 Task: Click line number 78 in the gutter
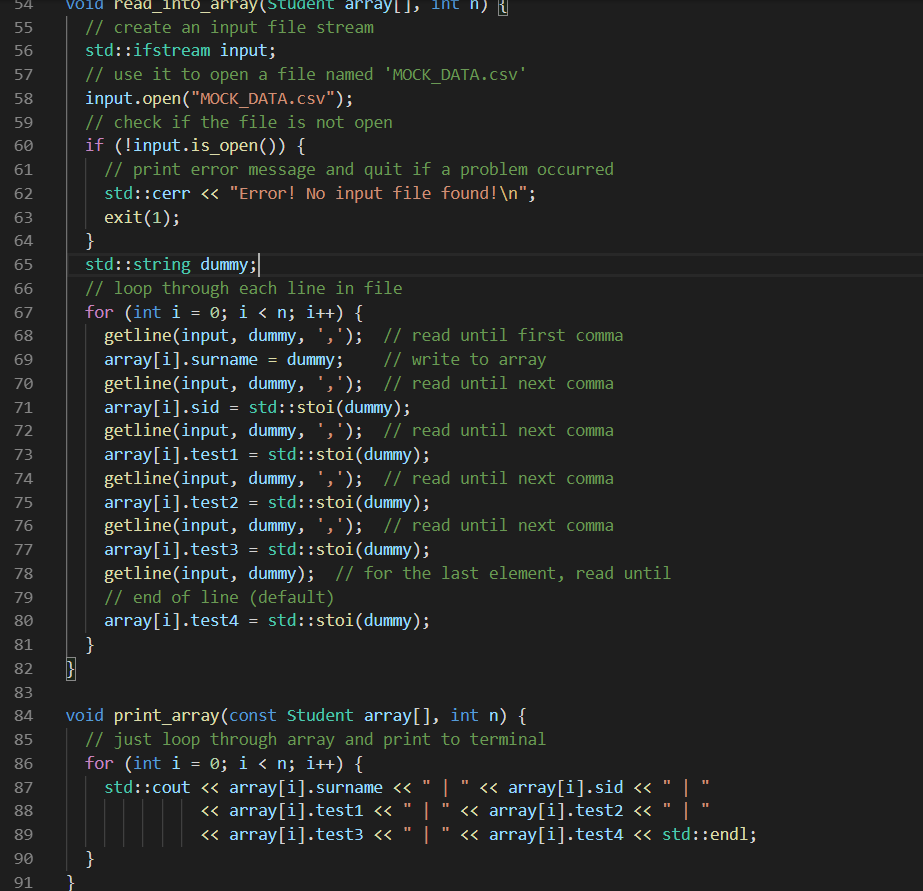pyautogui.click(x=24, y=574)
